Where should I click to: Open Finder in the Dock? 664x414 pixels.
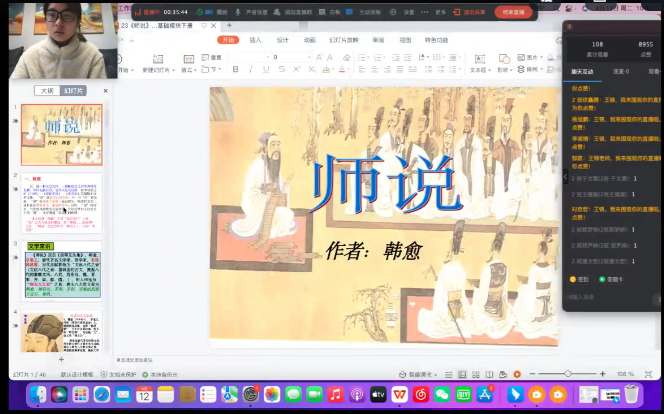pyautogui.click(x=38, y=395)
